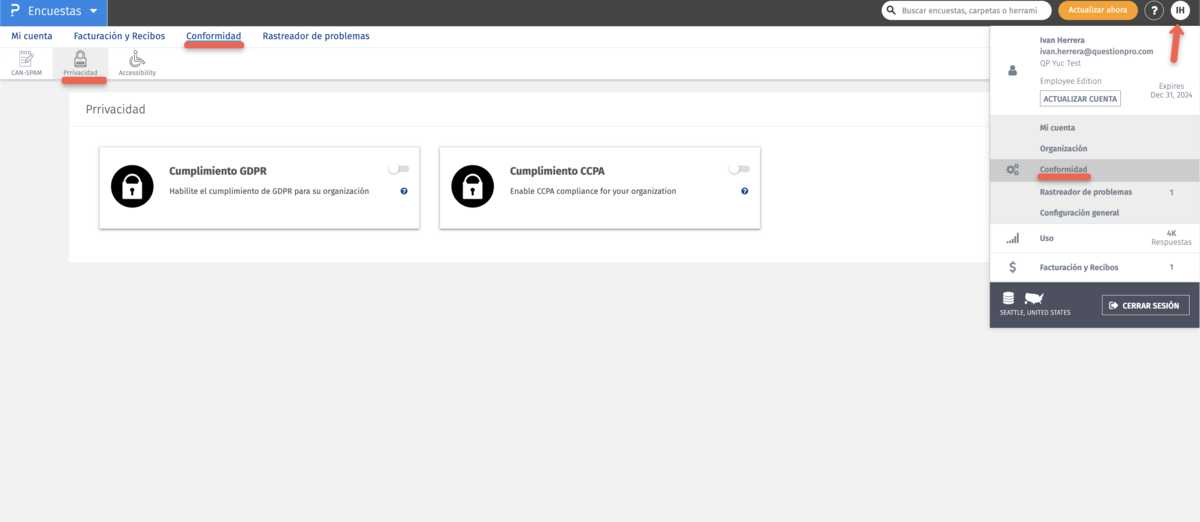Click the ivan.herrera@questionpro.com email text
The image size is (1200, 522).
click(x=1096, y=51)
